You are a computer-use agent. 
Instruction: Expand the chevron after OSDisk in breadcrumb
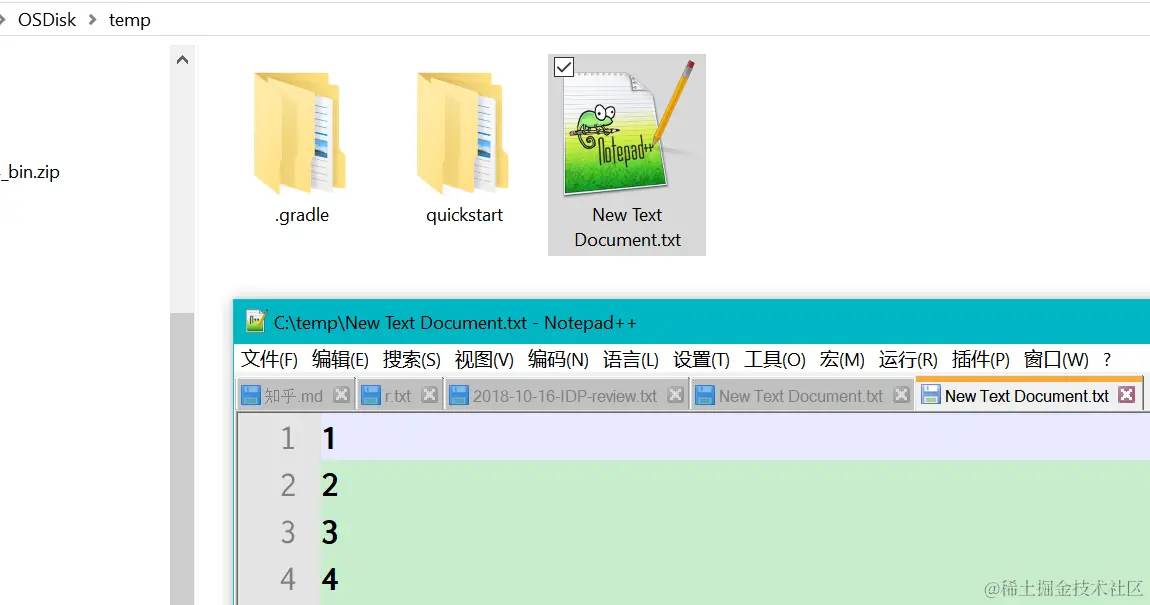pyautogui.click(x=92, y=20)
